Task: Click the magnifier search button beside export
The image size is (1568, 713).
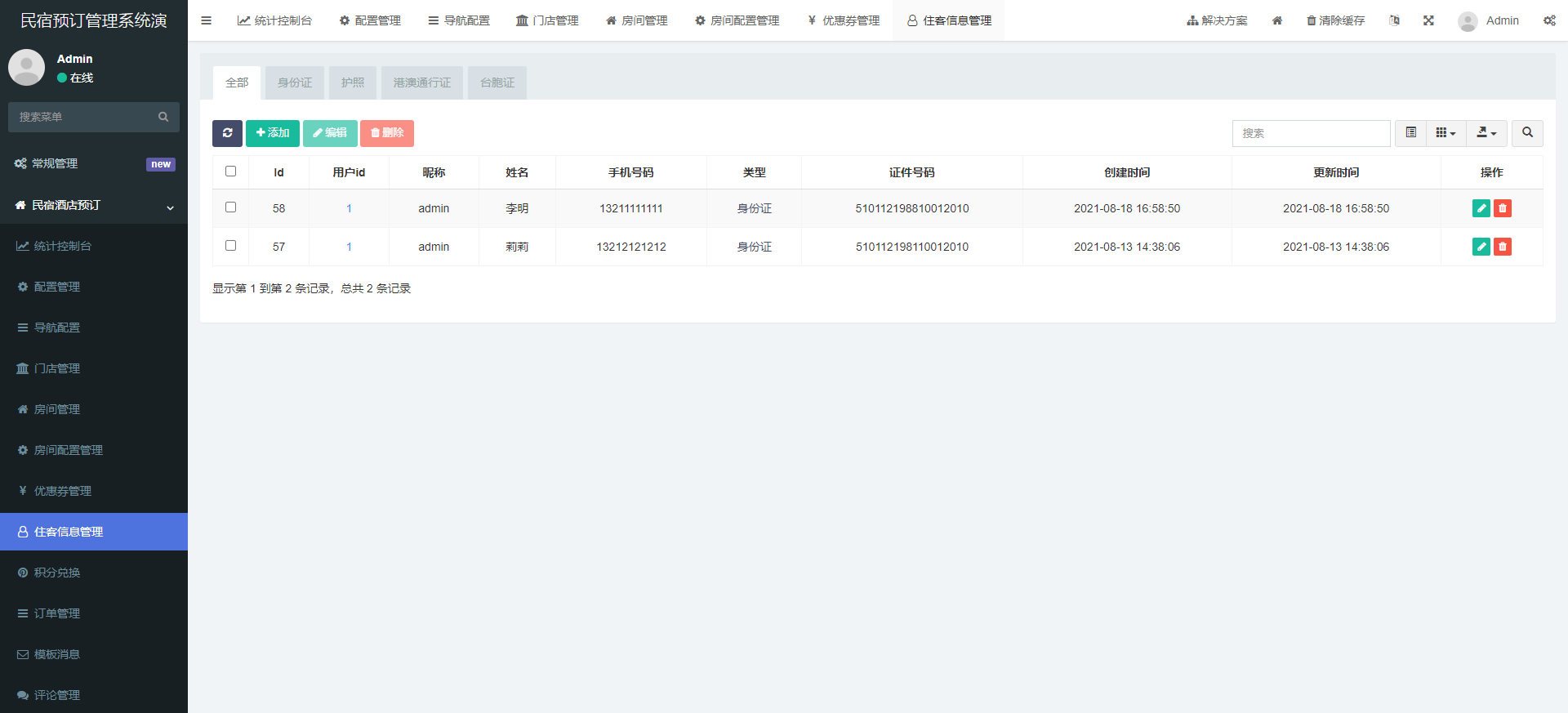Action: [x=1526, y=133]
